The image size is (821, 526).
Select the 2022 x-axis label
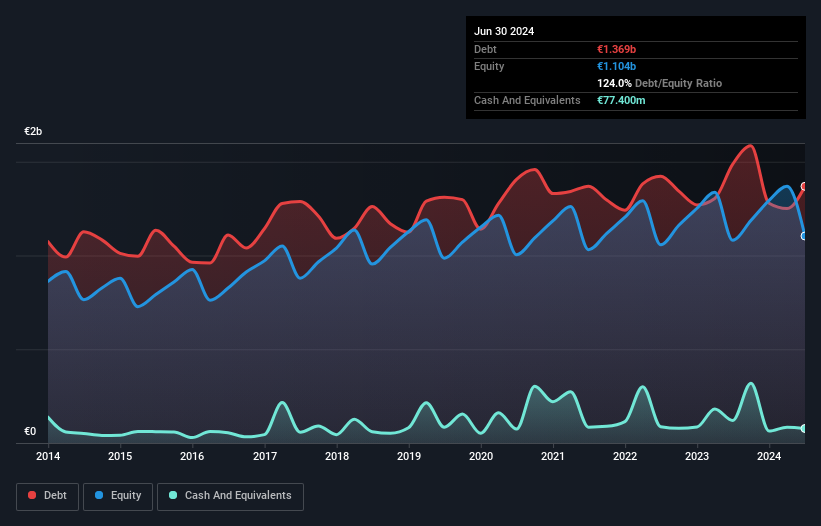(x=625, y=456)
